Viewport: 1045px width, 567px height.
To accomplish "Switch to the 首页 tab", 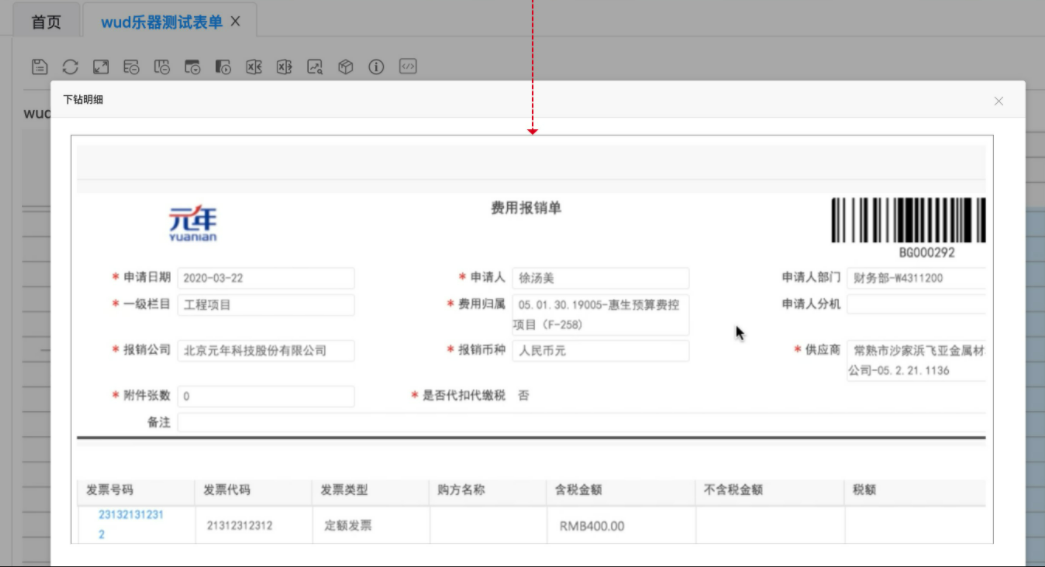I will click(46, 21).
